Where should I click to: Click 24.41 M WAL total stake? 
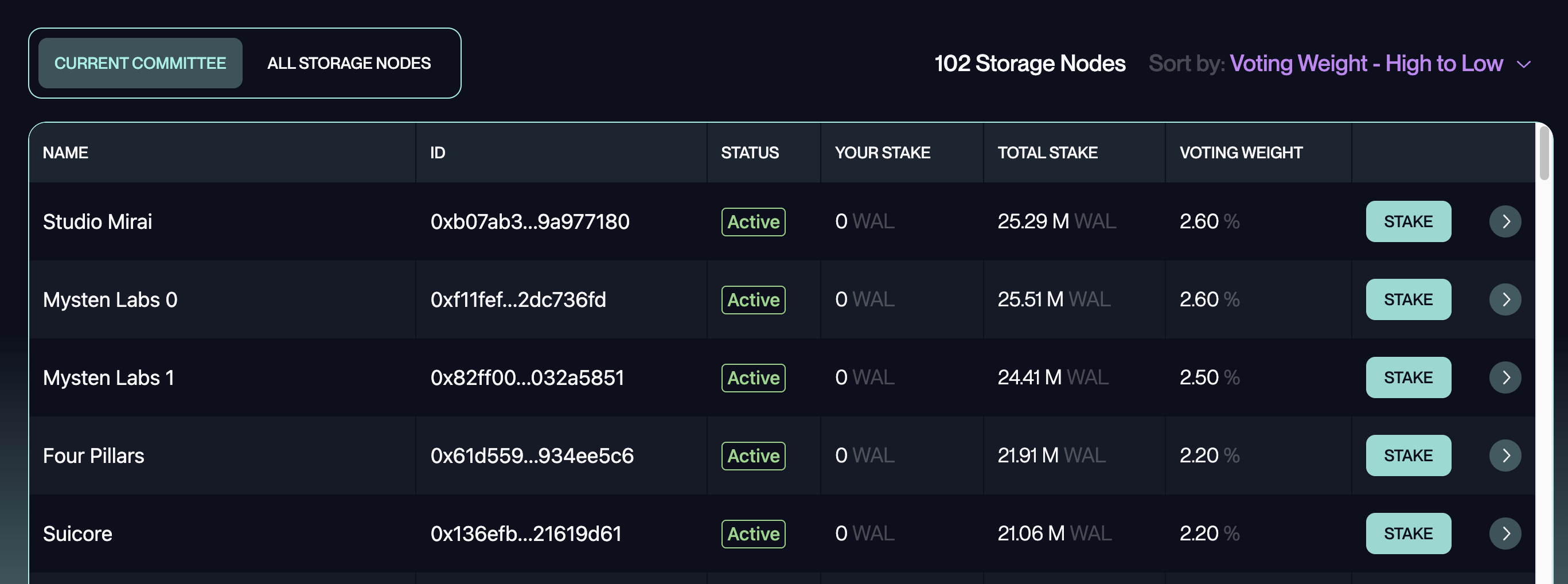pos(1053,377)
